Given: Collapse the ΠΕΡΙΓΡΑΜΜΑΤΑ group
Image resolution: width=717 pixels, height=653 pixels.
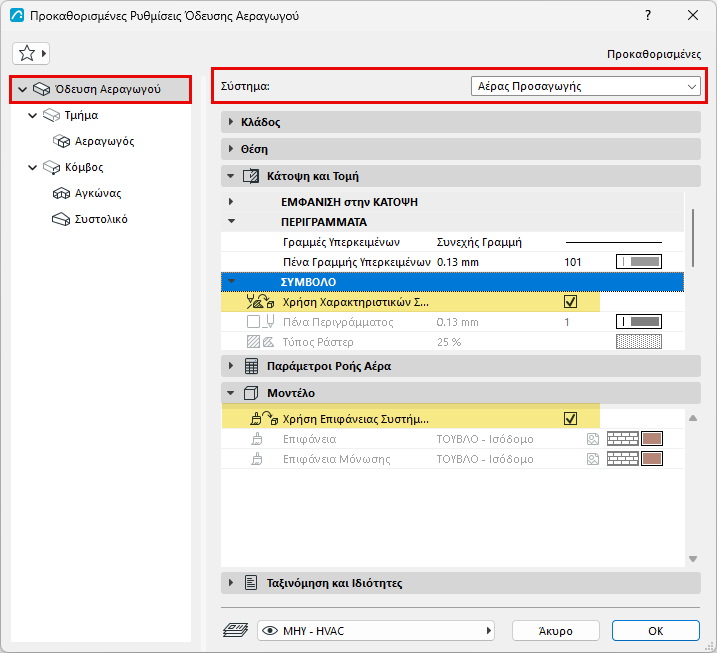Looking at the screenshot, I should (x=231, y=221).
